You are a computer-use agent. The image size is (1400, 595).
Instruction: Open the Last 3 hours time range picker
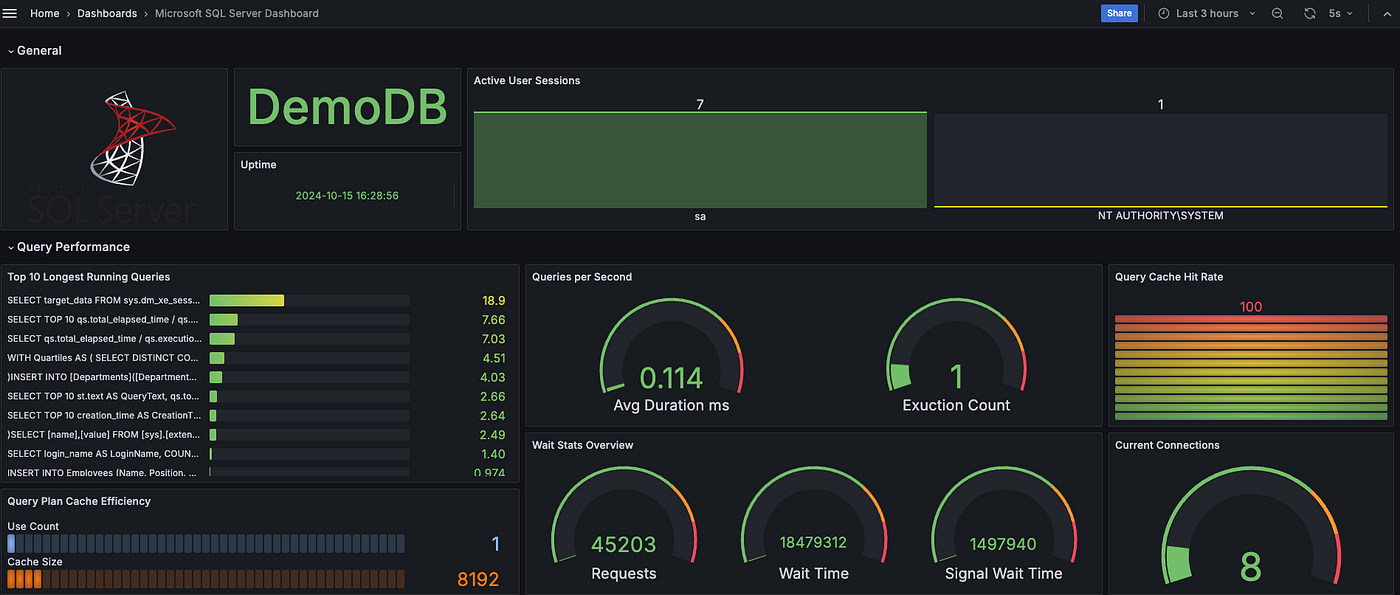(x=1207, y=13)
